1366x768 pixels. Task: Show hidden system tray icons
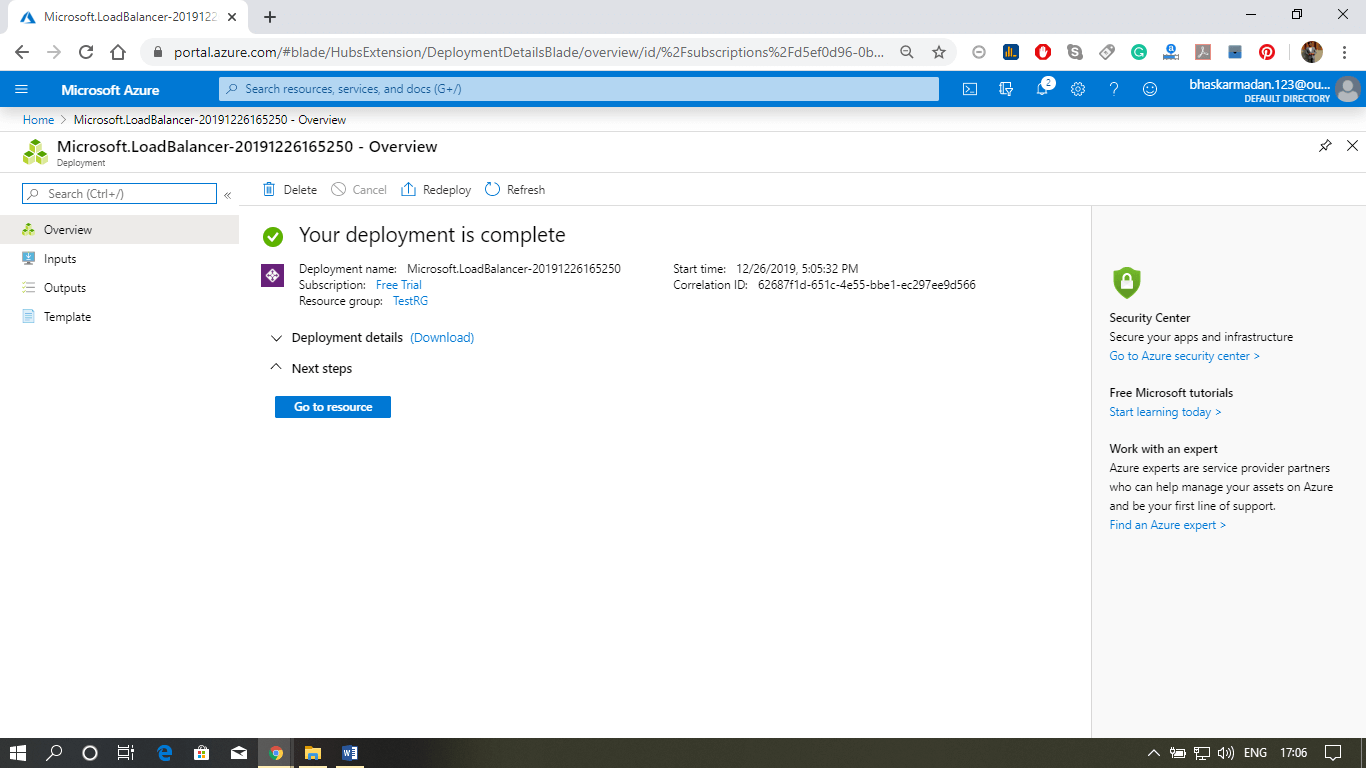tap(1154, 753)
